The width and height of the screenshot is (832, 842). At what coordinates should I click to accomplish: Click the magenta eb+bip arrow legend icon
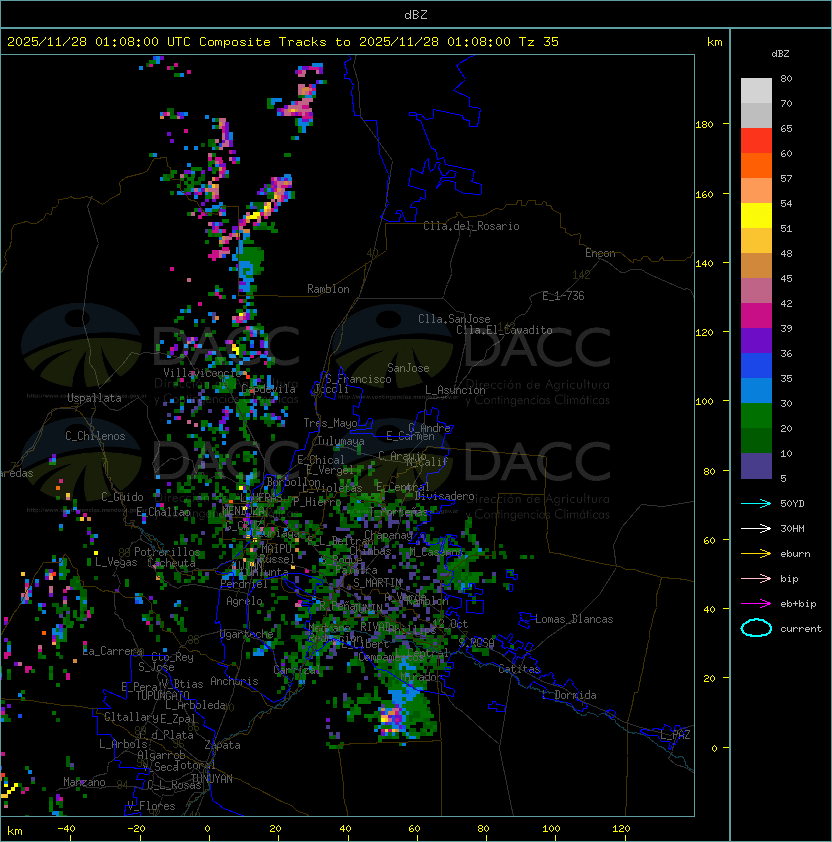[x=756, y=604]
